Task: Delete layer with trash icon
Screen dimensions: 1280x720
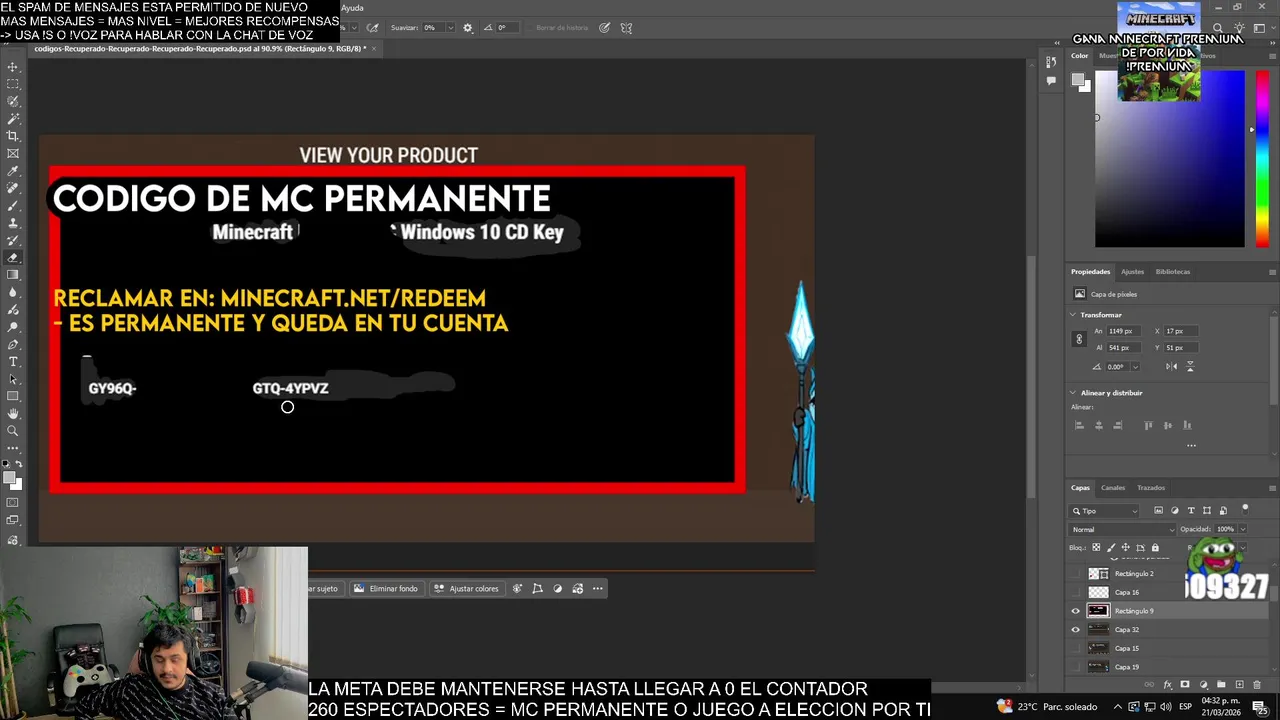Action: 1257,685
